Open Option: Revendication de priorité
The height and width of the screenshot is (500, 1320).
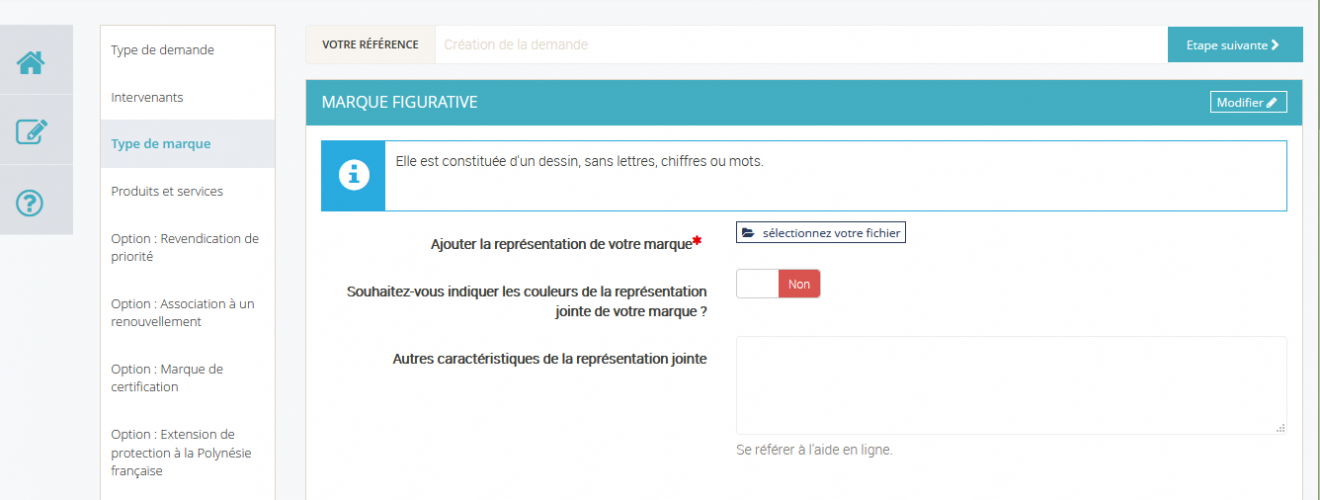point(185,247)
